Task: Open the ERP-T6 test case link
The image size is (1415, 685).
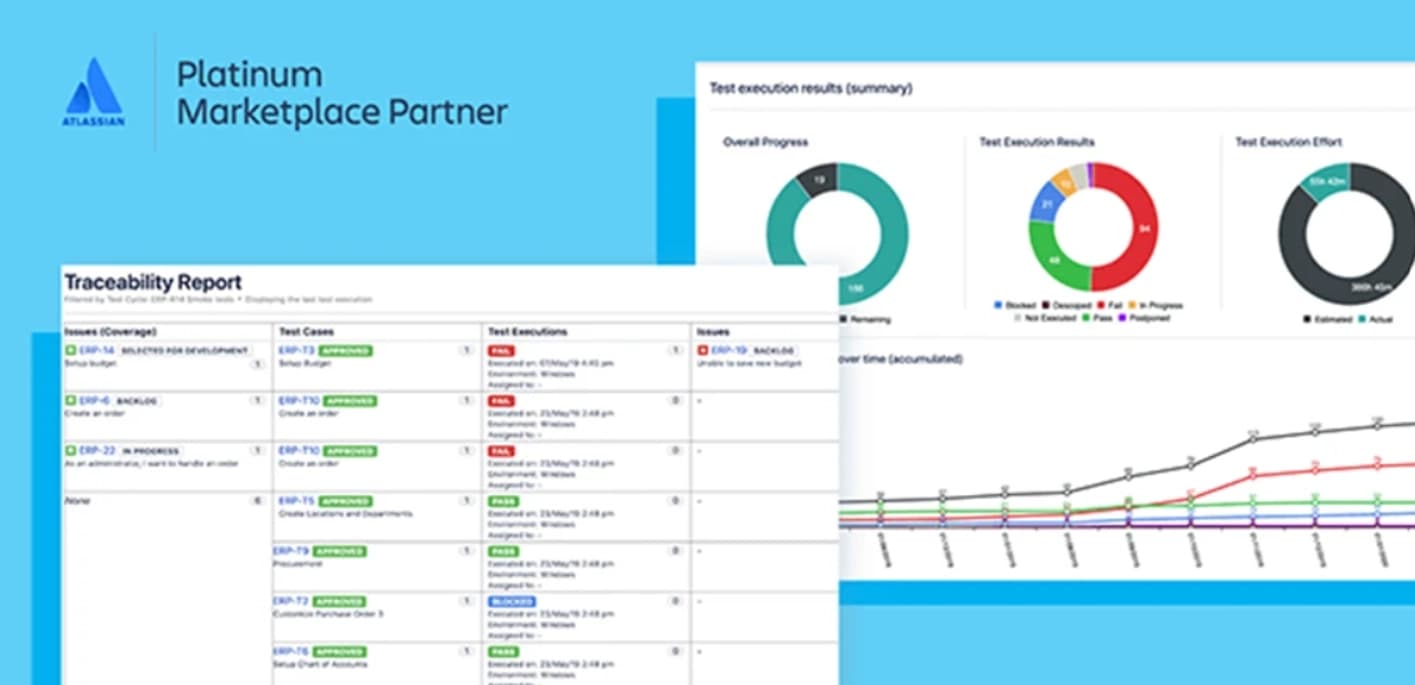Action: 291,651
